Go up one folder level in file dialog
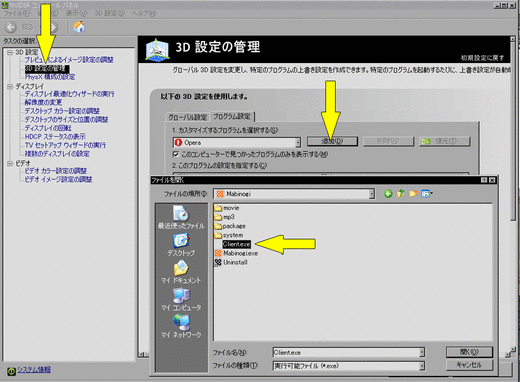Image resolution: width=520 pixels, height=382 pixels. tap(400, 193)
